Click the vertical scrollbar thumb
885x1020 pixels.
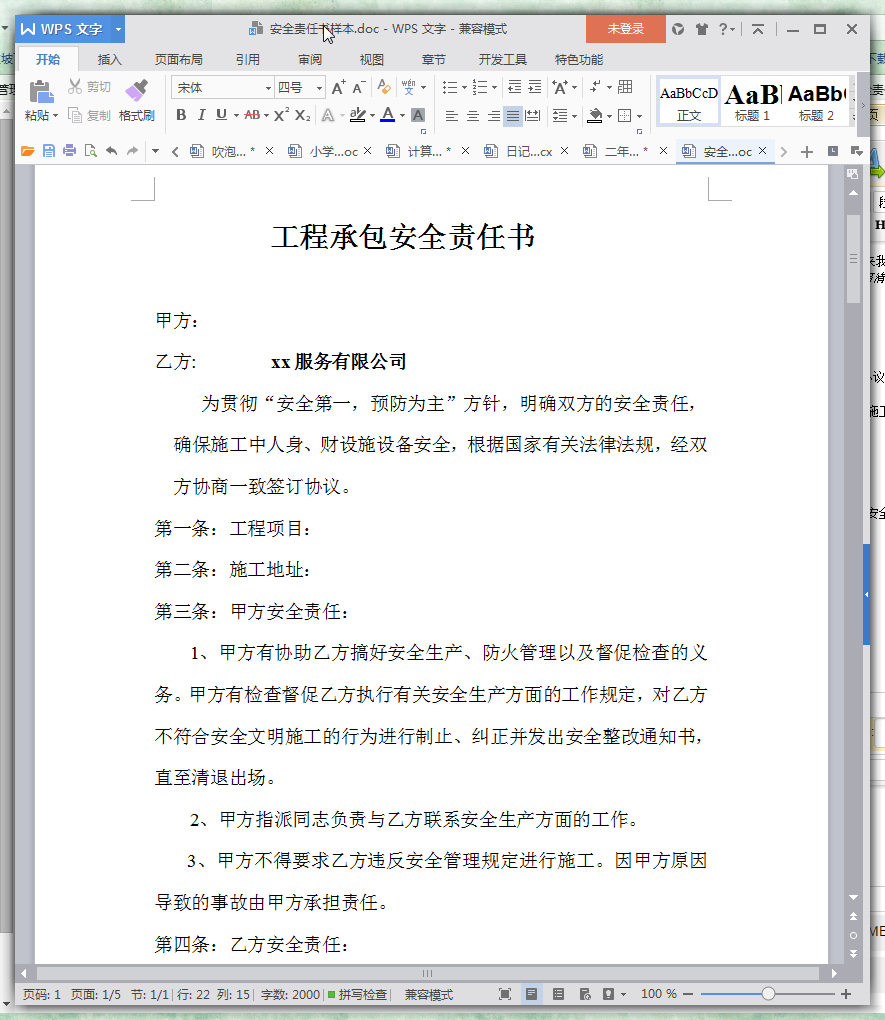(x=853, y=259)
